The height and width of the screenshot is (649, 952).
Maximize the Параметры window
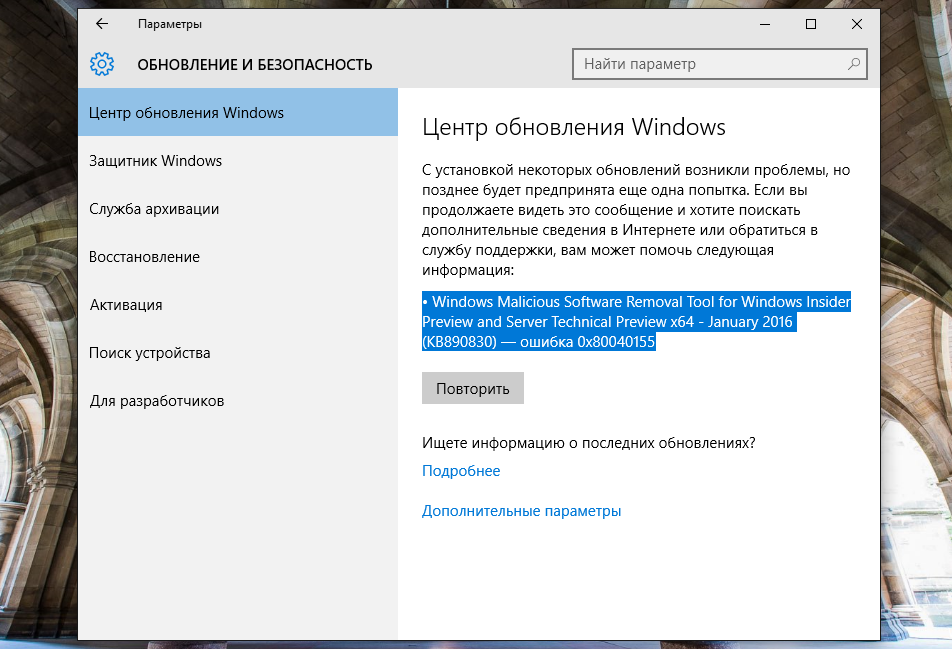point(811,24)
